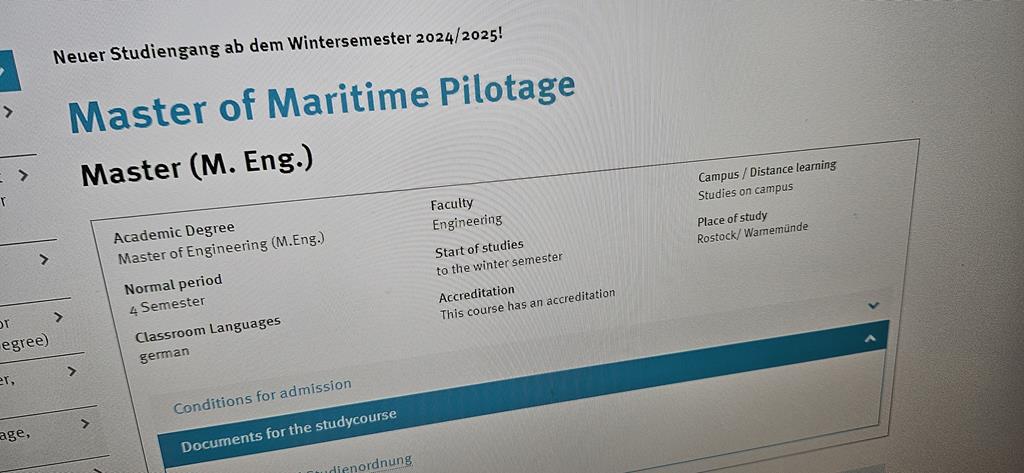Expand the Conditions for admission chevron
1024x473 pixels.
coord(873,304)
